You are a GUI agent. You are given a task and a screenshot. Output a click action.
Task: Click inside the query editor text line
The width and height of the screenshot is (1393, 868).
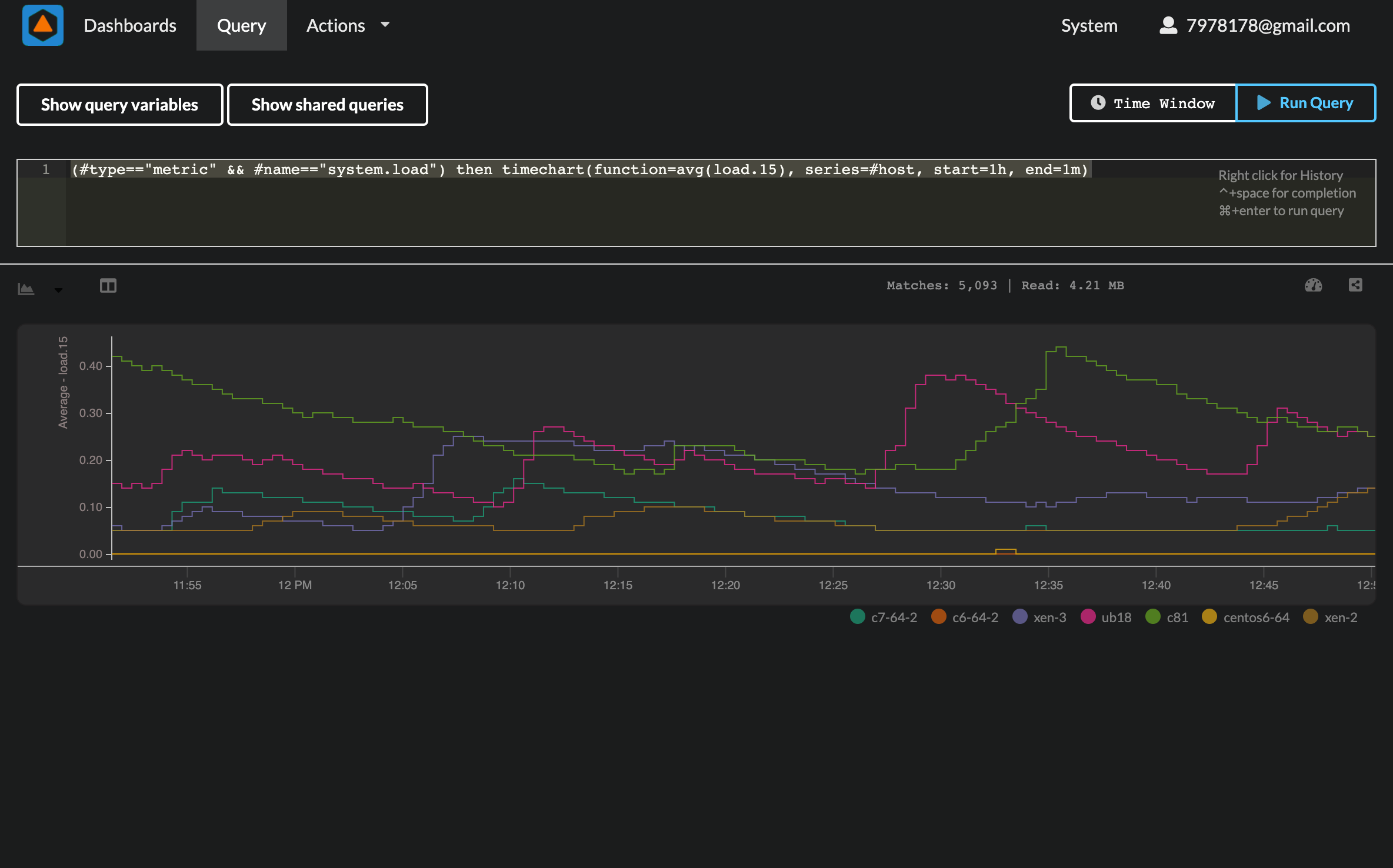pyautogui.click(x=579, y=170)
